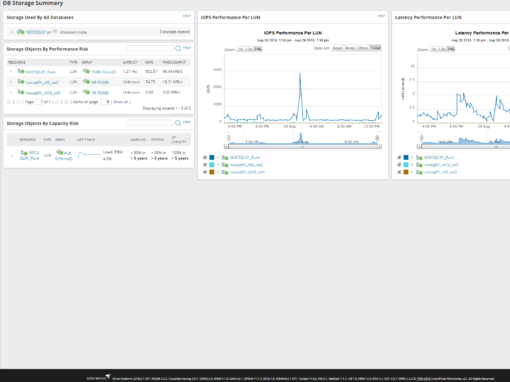Screen dimensions: 510x382
Task: Click search icon in Capacity Risk panel
Action: pos(178,123)
